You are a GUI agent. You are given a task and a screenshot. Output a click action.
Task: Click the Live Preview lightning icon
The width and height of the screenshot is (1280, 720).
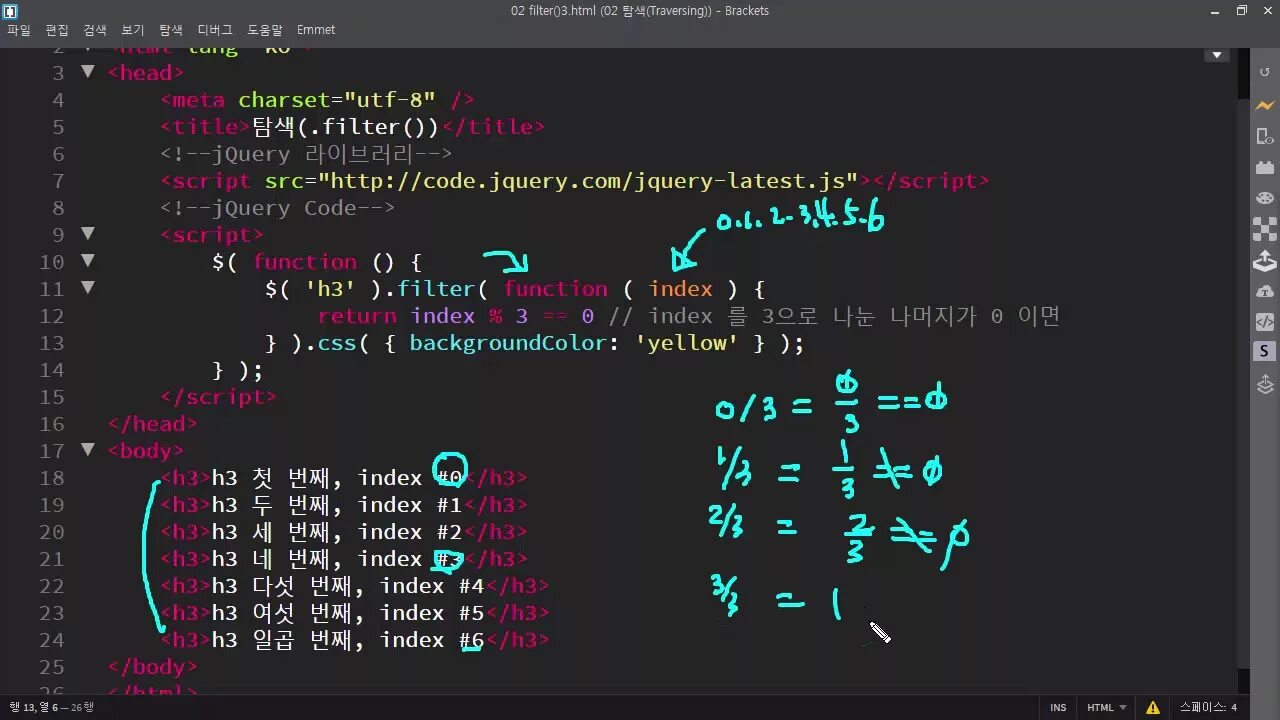1265,105
